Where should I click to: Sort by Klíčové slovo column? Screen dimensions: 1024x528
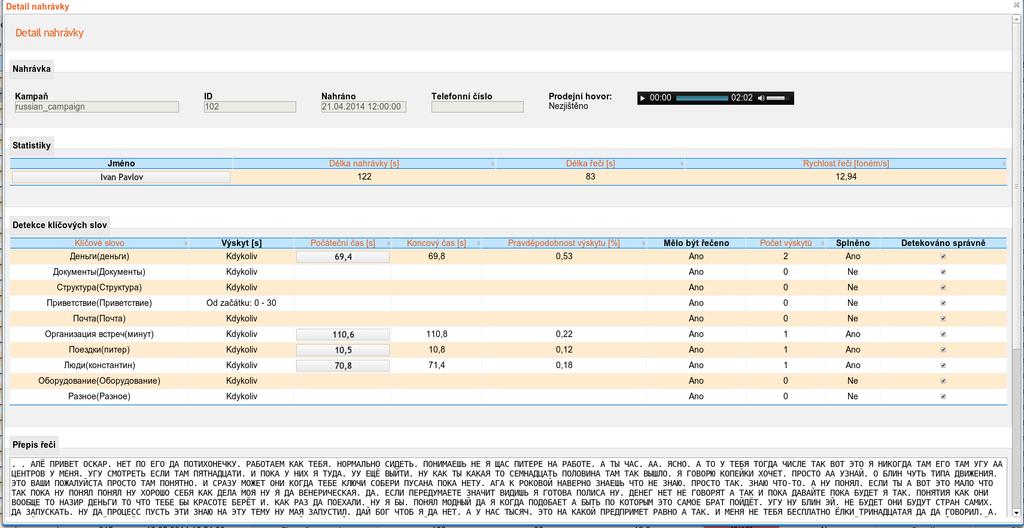pos(99,243)
